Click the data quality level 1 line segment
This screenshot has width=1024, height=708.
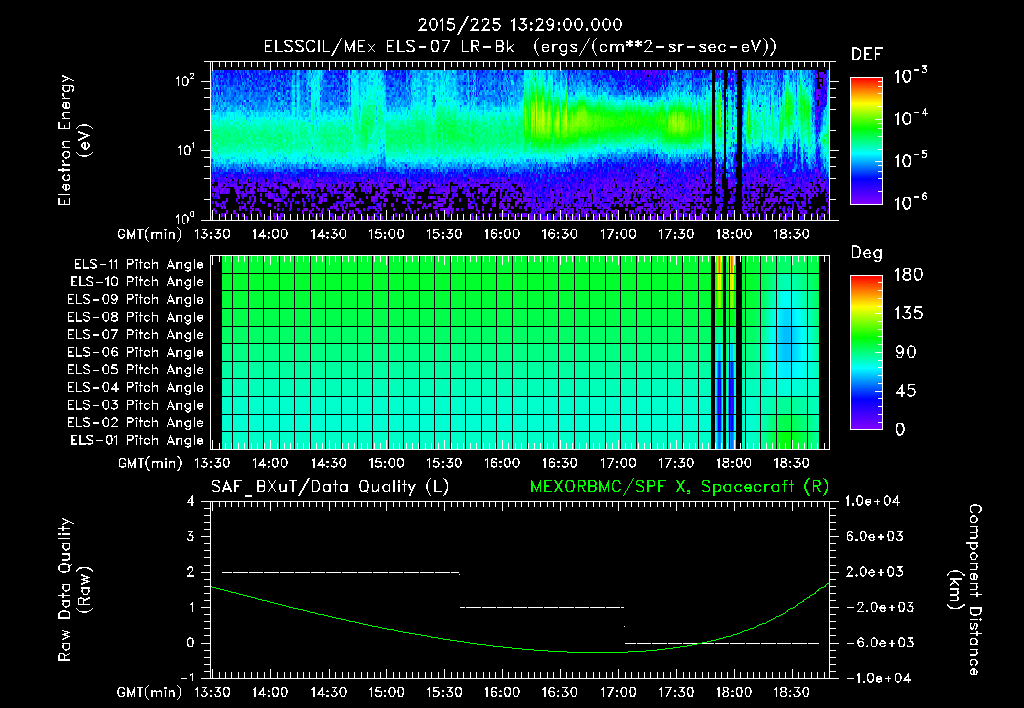click(x=542, y=607)
